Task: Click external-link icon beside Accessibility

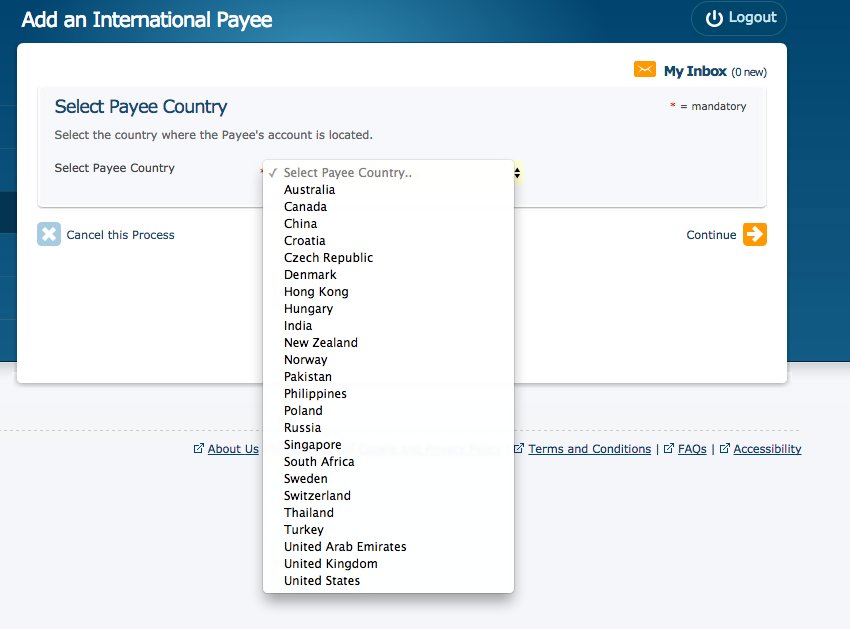Action: tap(724, 448)
